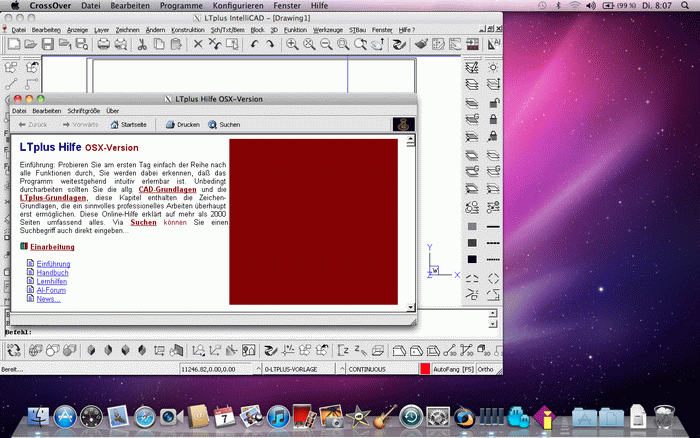Viewport: 700px width, 438px height.
Task: Open the Lernhilfen link
Action: click(x=52, y=281)
